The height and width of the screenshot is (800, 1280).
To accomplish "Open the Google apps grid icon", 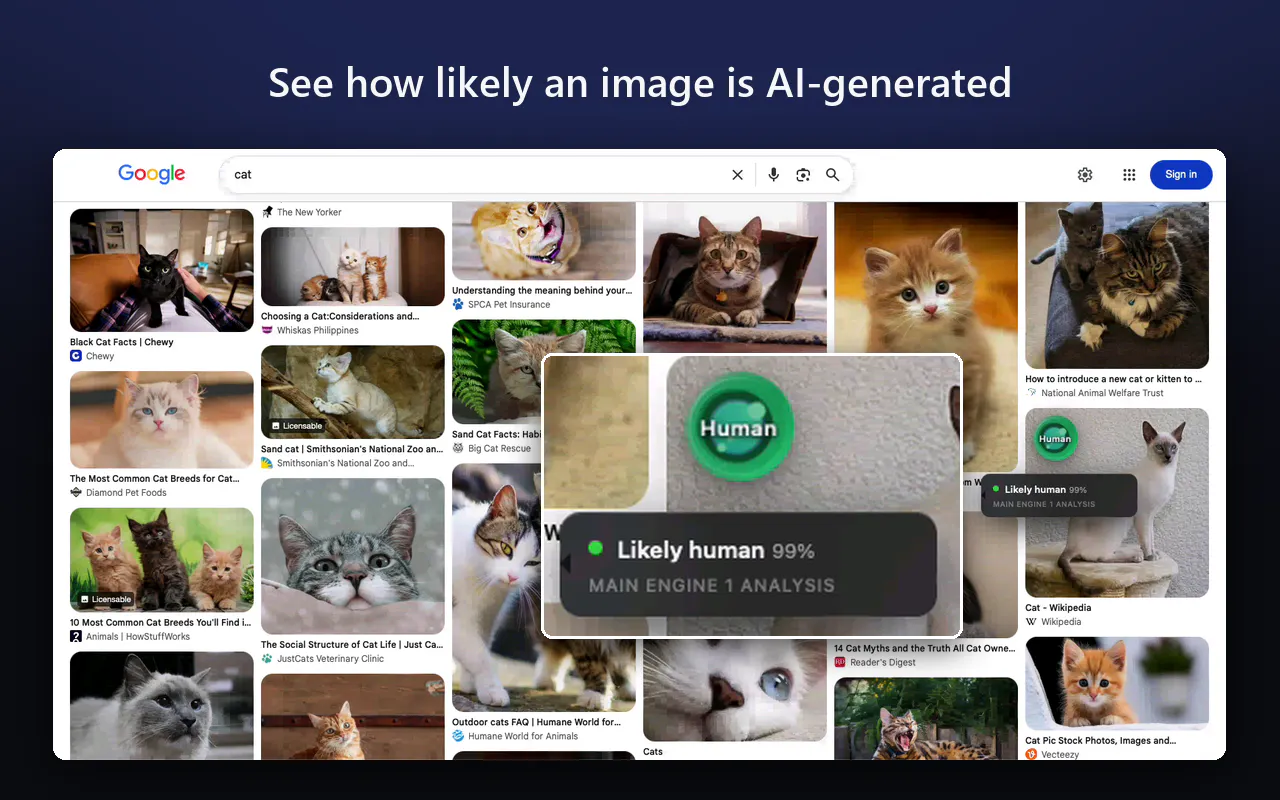I will tap(1129, 175).
